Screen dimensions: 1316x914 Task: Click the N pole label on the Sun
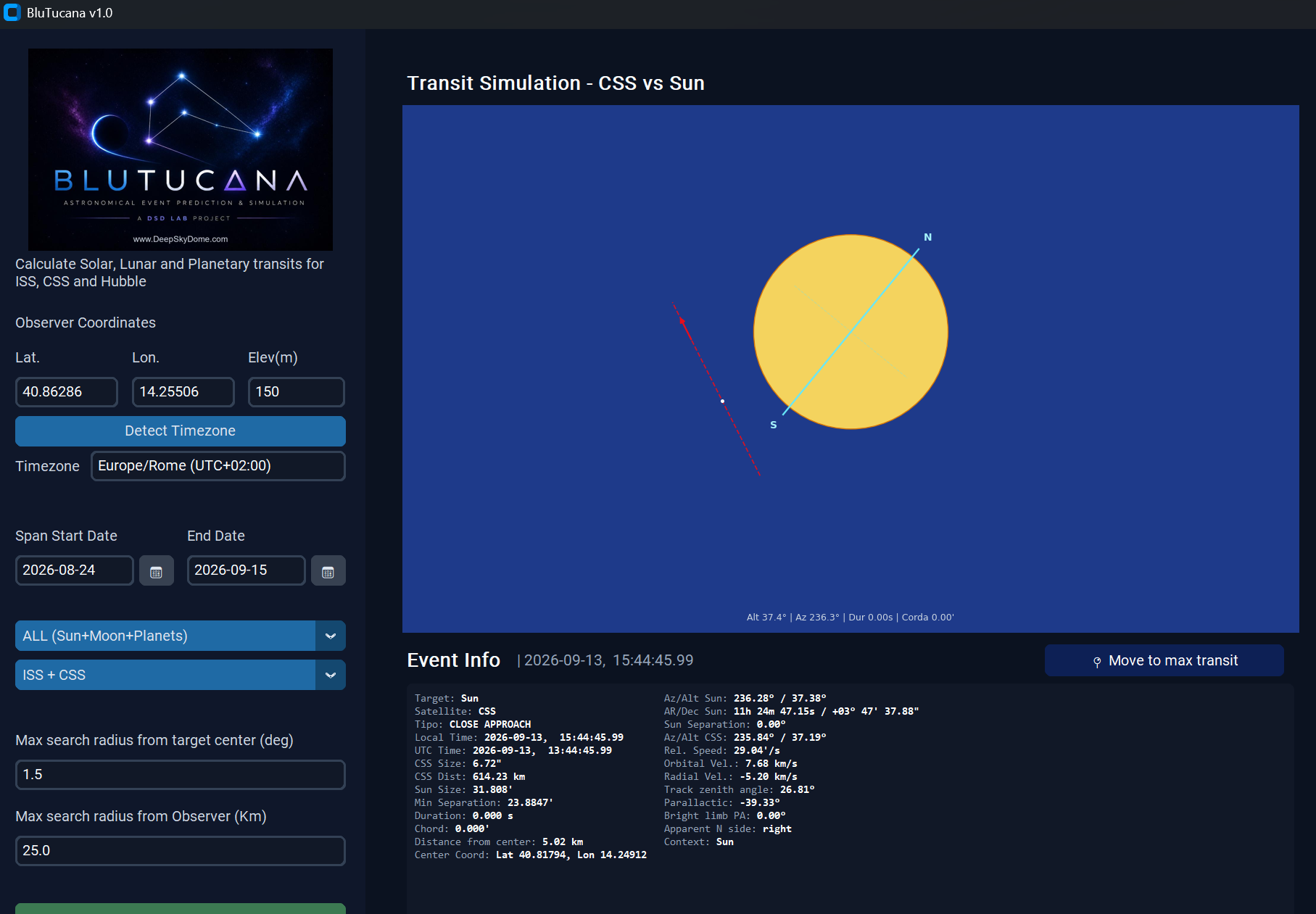[927, 237]
